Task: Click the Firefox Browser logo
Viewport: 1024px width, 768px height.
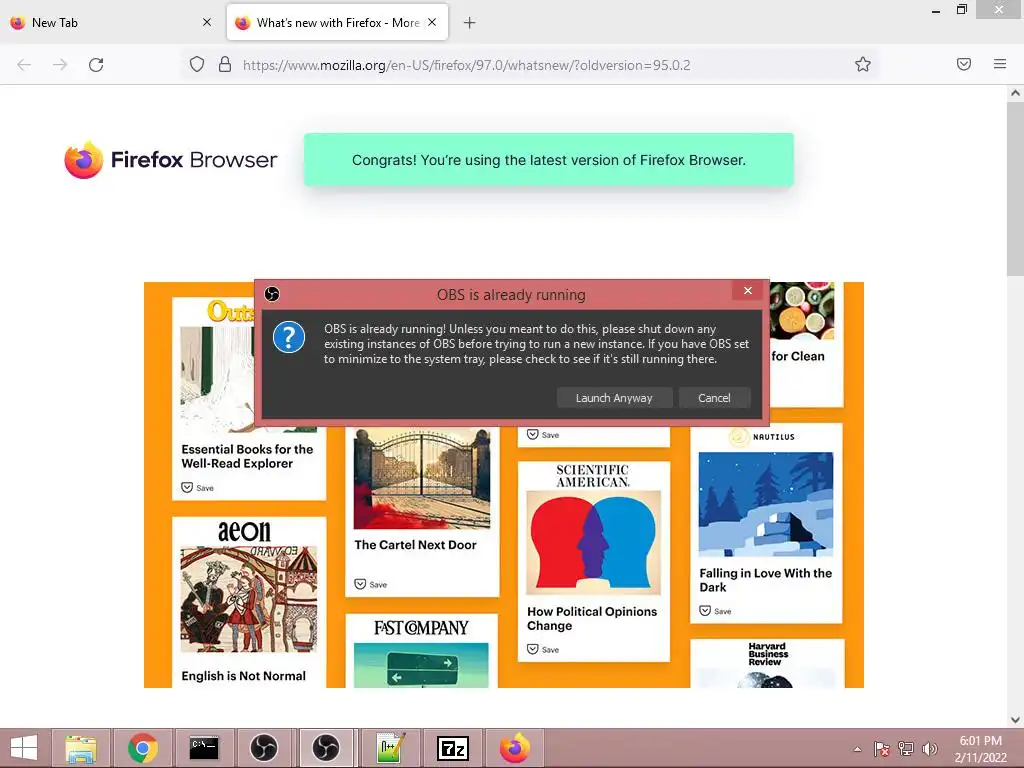Action: coord(171,159)
